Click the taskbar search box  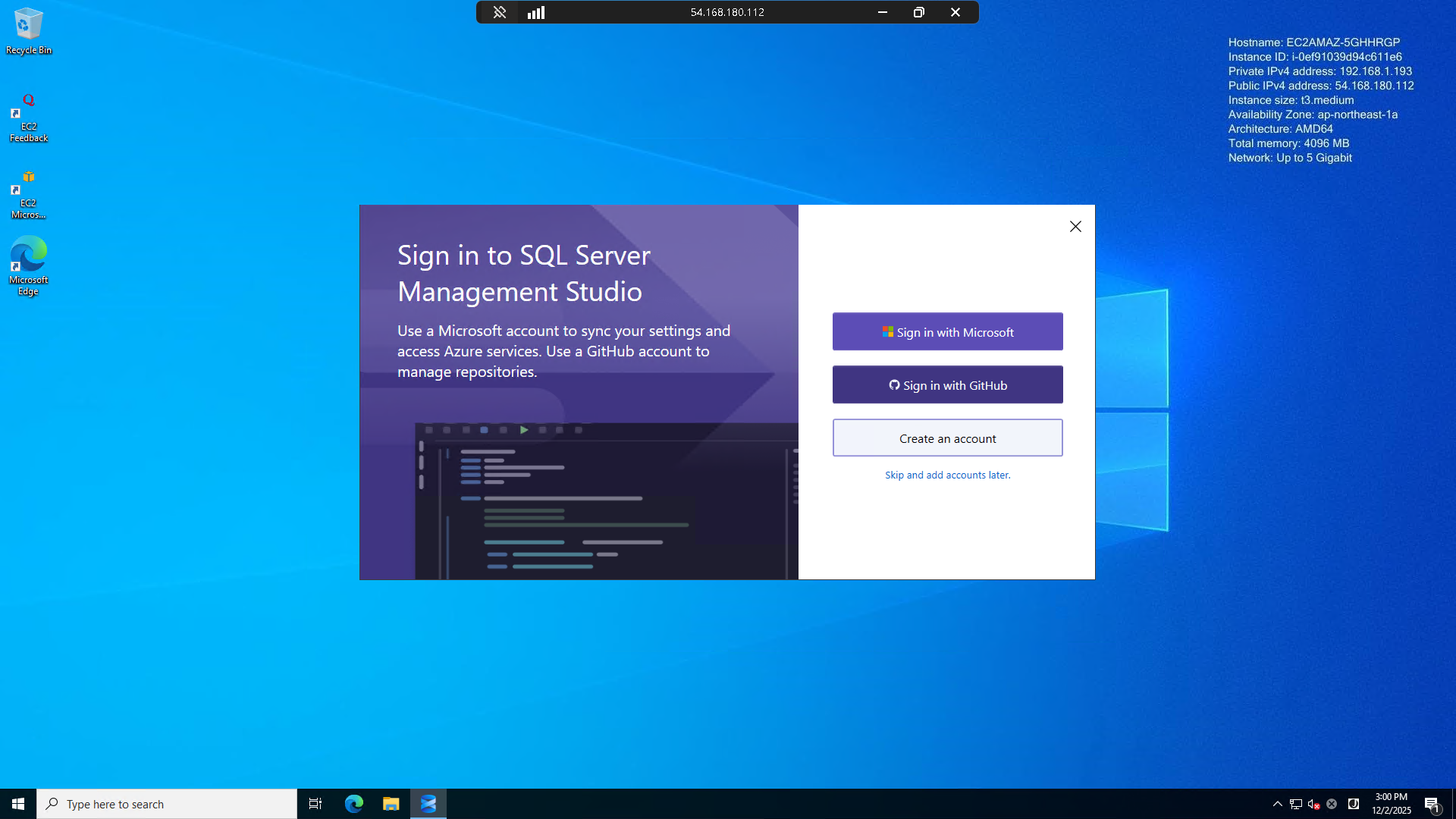click(167, 804)
